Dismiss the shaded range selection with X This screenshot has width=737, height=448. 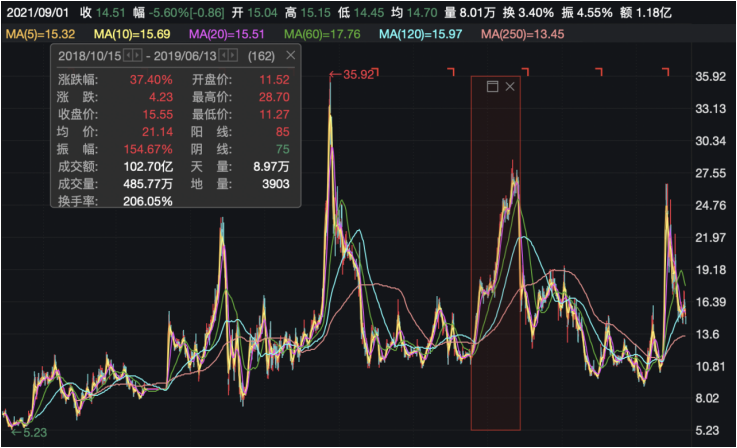coord(510,87)
